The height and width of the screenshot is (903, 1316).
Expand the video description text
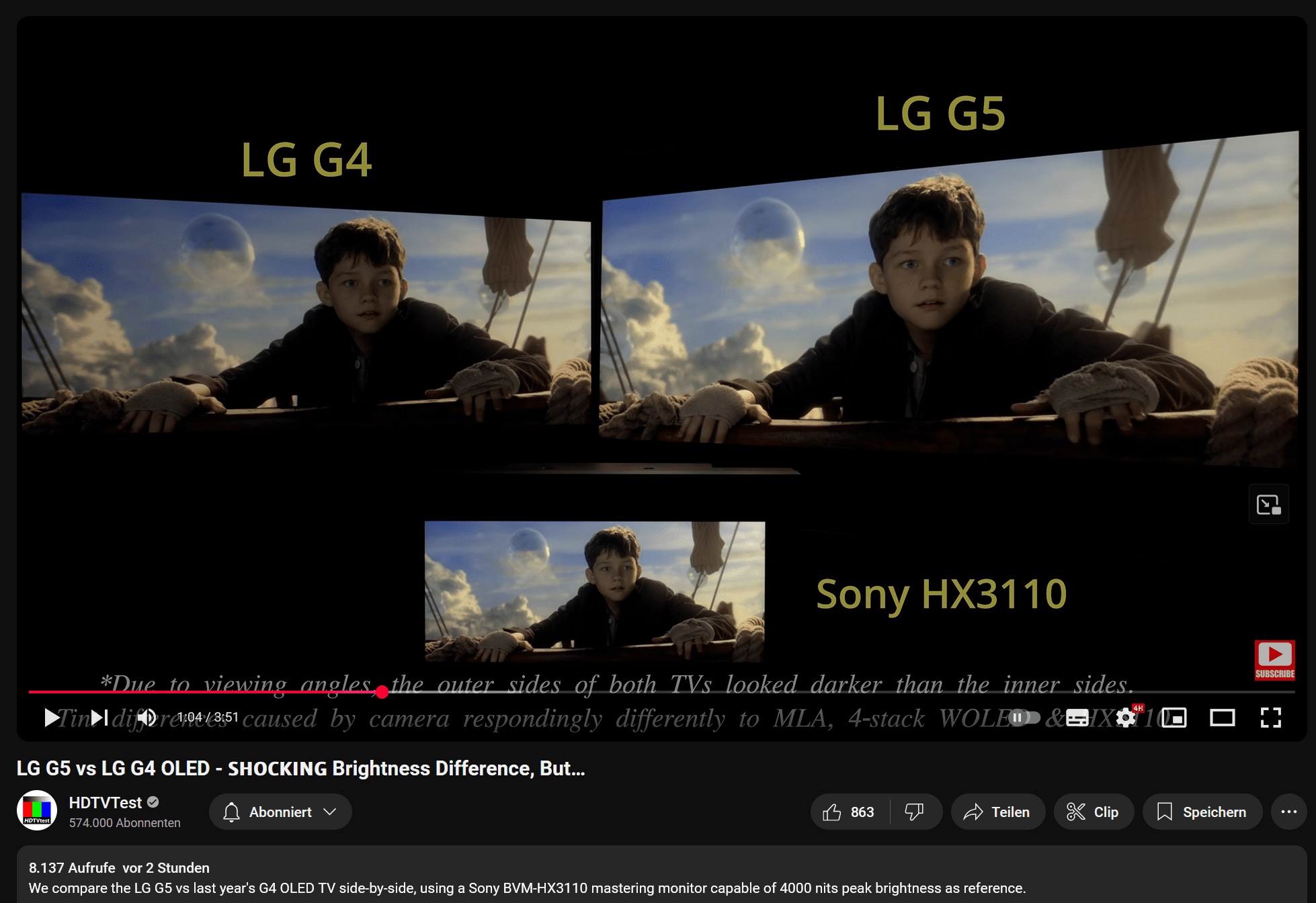click(527, 888)
